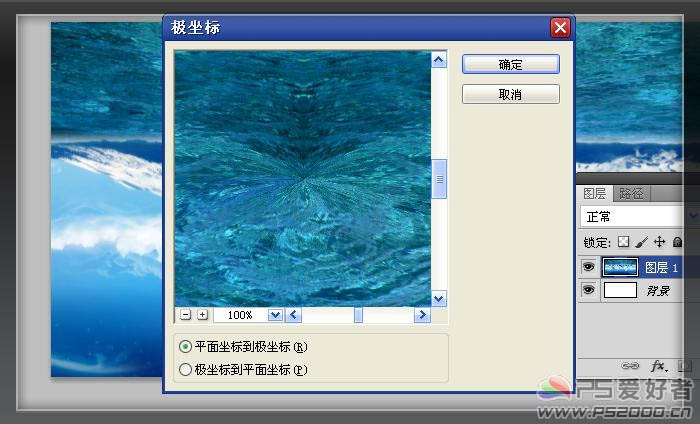Select 极坐标到平面坐标 radio option
Screen dimensions: 700x424
(x=185, y=369)
